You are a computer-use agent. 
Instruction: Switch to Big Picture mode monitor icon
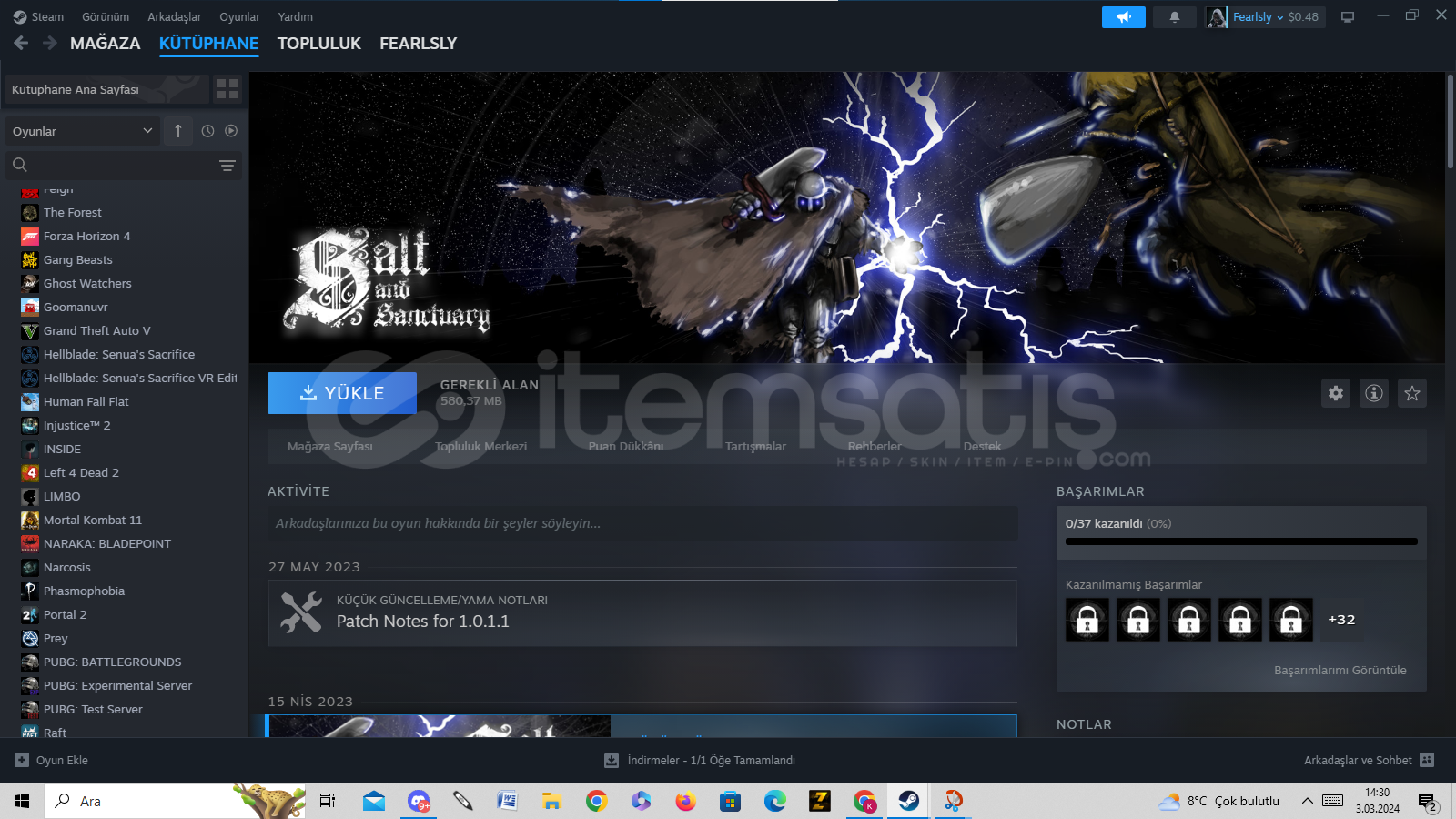point(1348,17)
